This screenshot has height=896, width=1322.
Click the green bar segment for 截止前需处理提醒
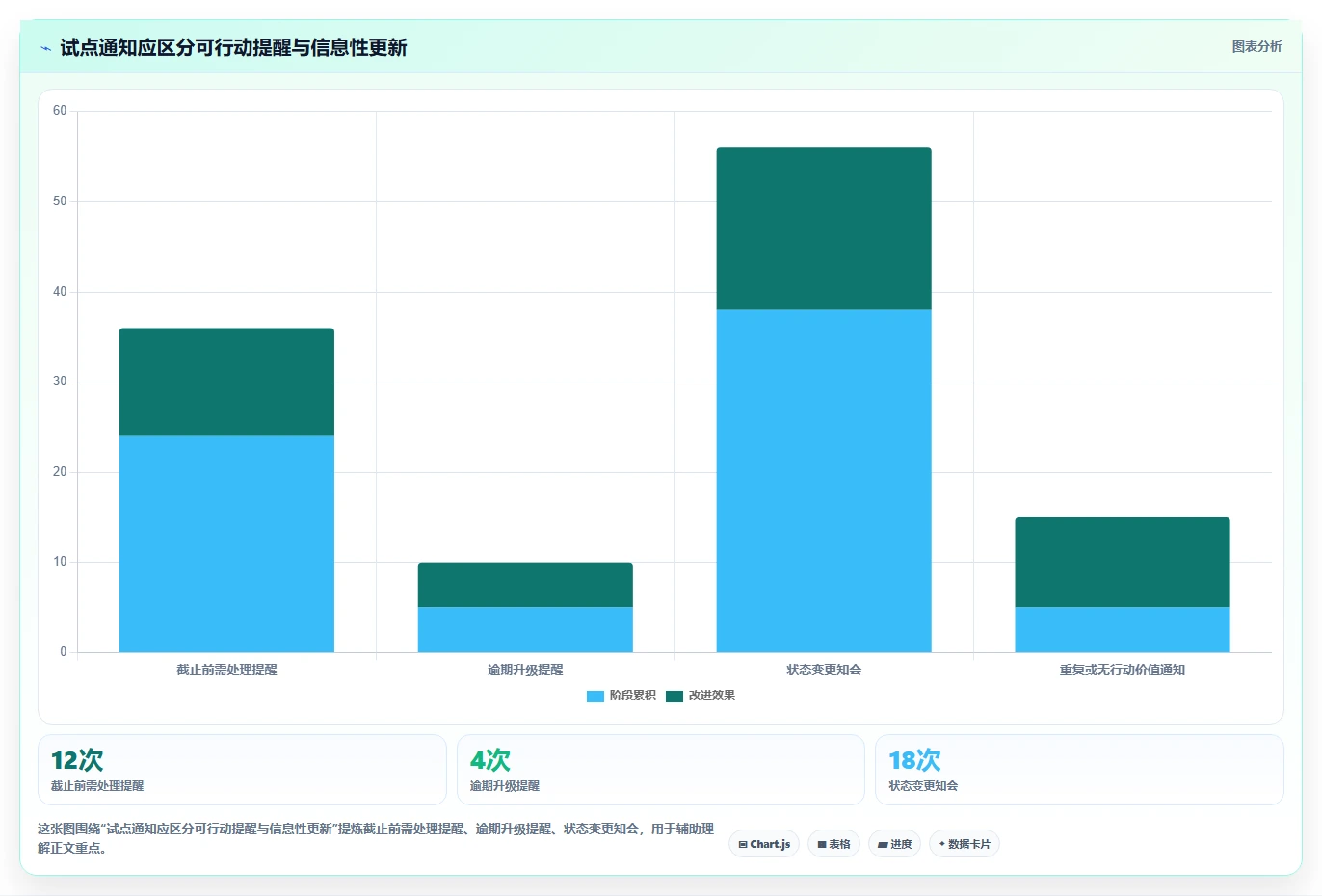(226, 382)
